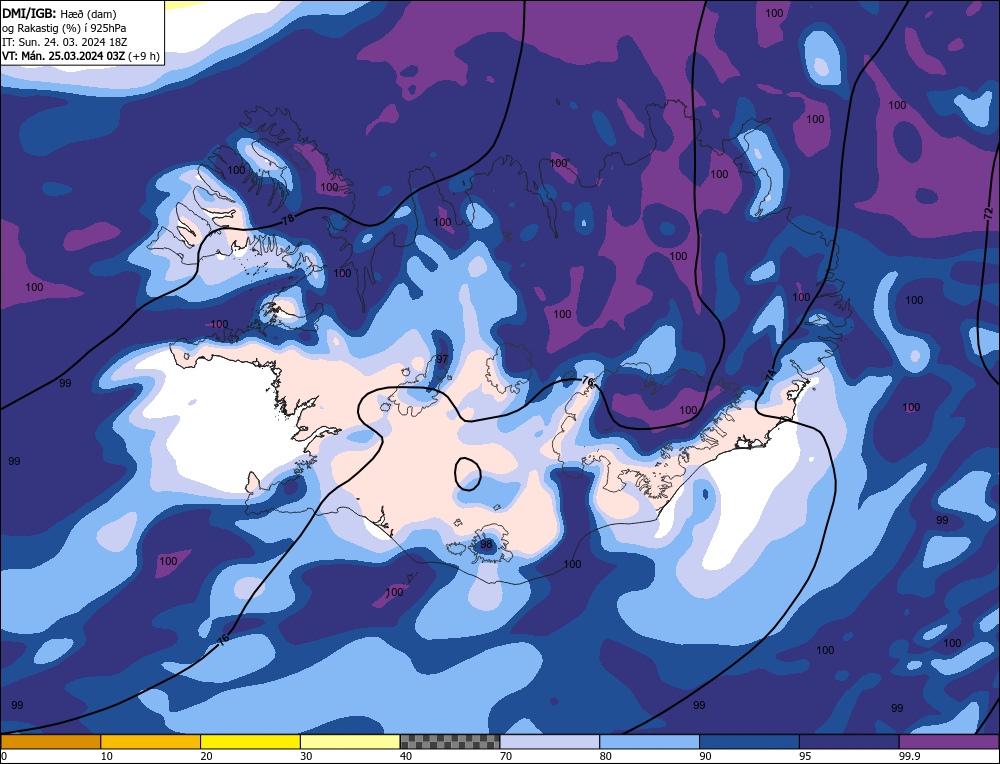The image size is (1000, 764).
Task: Click the legend scale label '40'
Action: (x=406, y=756)
